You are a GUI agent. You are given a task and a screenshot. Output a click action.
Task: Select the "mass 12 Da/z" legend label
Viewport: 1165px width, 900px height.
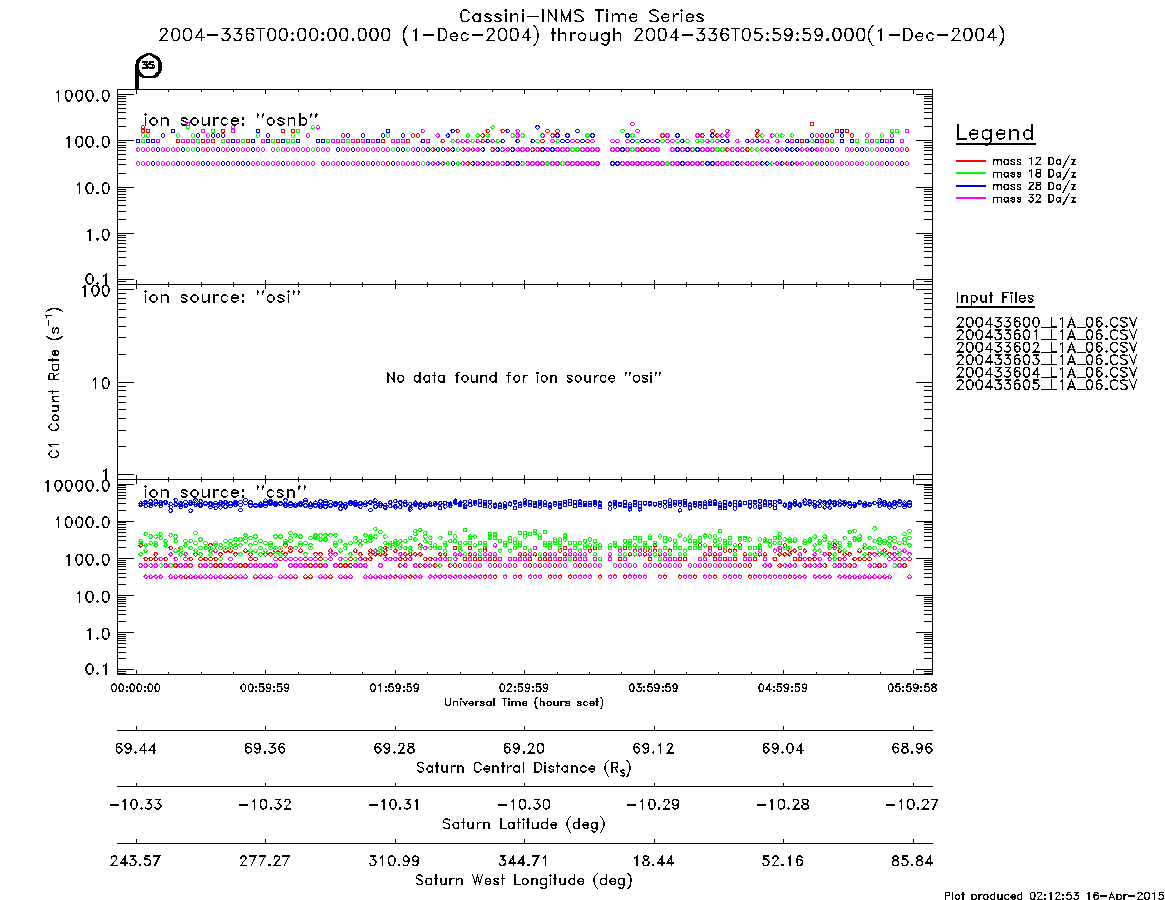tap(1034, 161)
